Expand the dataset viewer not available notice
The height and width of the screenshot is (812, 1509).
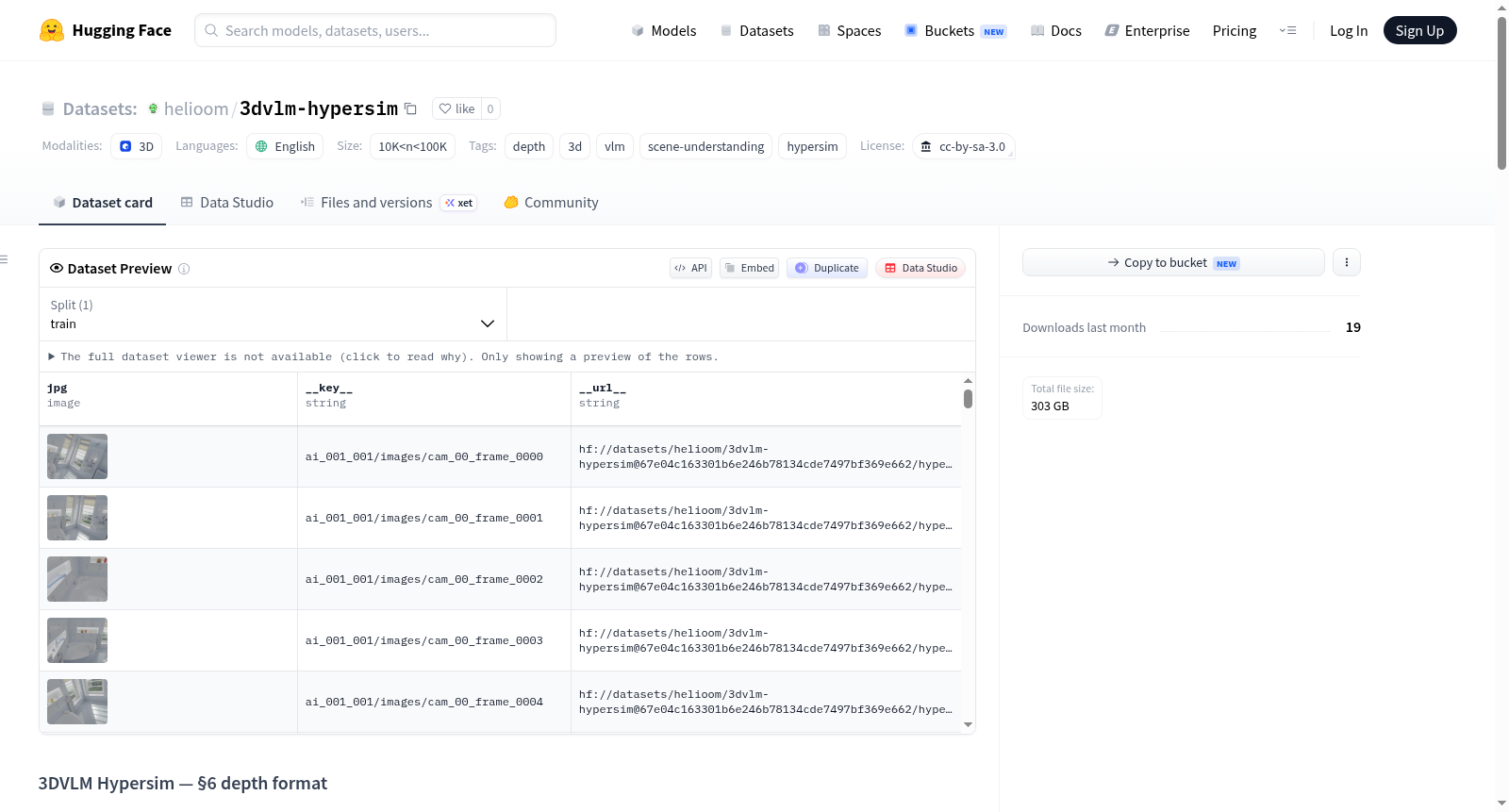(x=383, y=356)
